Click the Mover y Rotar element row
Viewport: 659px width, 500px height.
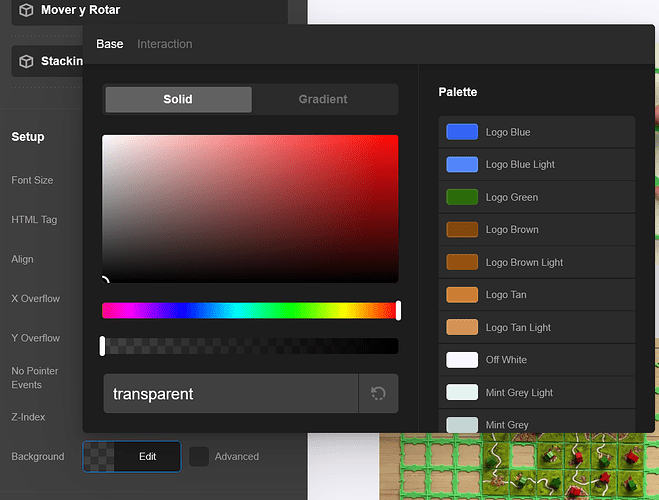pos(150,12)
